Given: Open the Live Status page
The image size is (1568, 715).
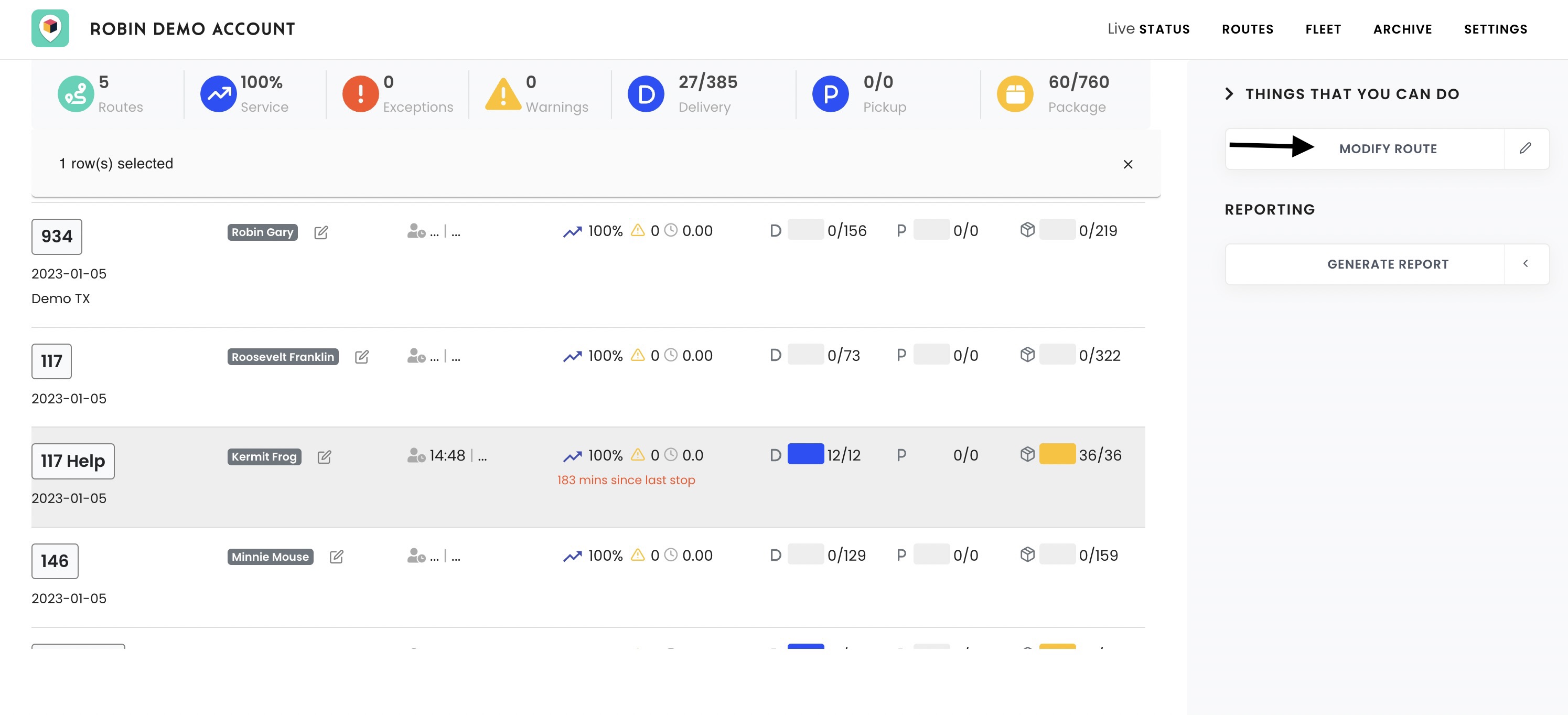Looking at the screenshot, I should point(1148,29).
